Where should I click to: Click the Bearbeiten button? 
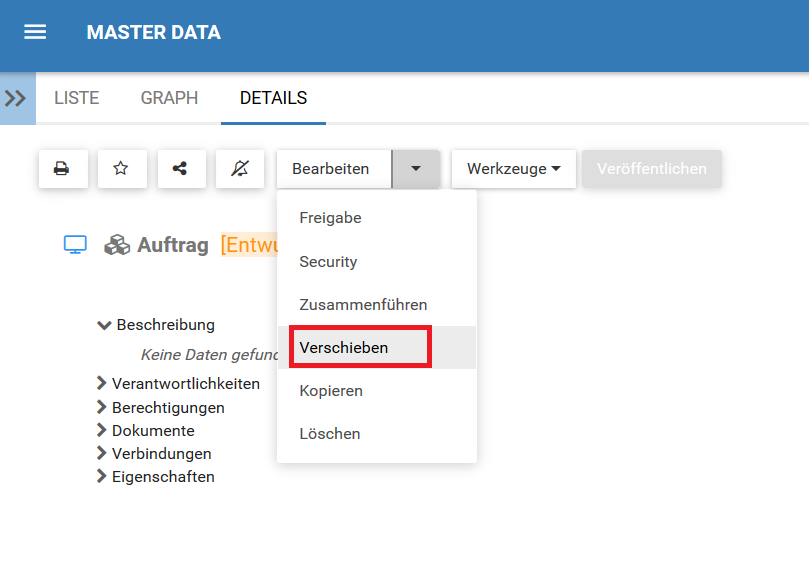pyautogui.click(x=331, y=169)
